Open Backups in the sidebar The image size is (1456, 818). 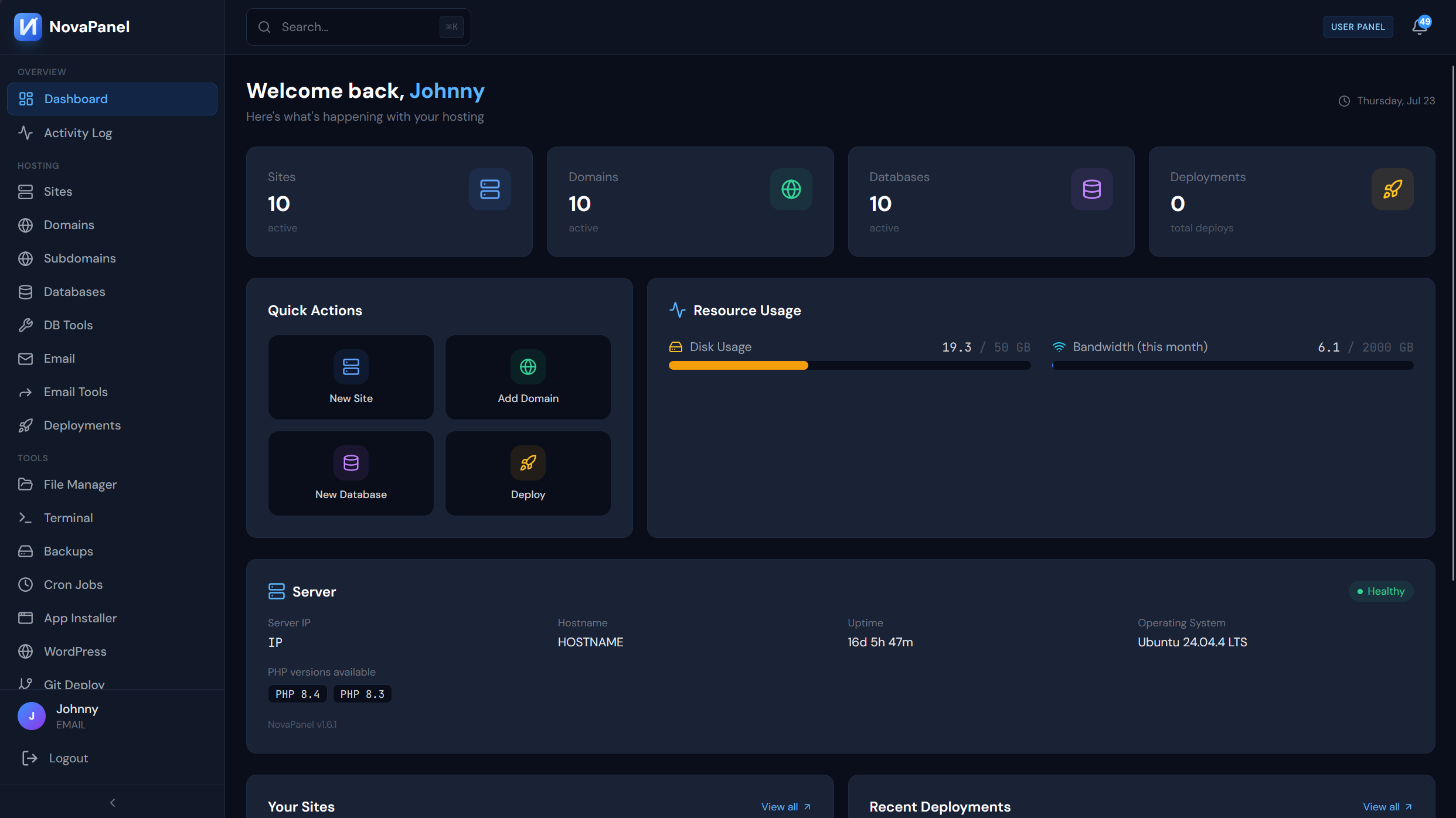pyautogui.click(x=112, y=551)
